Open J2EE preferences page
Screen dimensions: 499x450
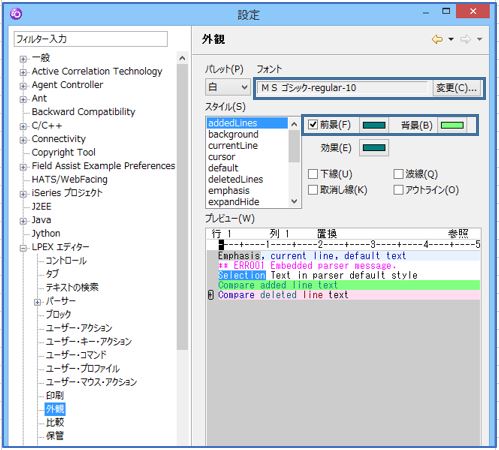(41, 207)
